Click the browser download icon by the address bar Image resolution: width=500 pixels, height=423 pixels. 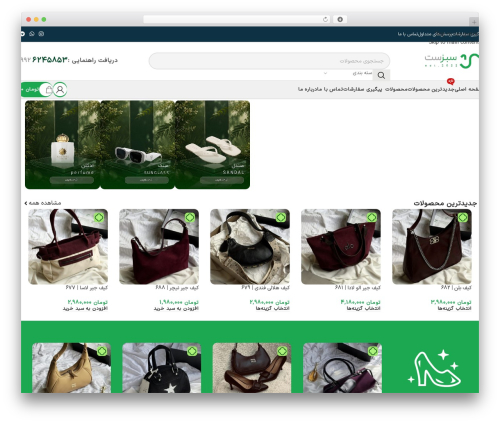pyautogui.click(x=340, y=19)
